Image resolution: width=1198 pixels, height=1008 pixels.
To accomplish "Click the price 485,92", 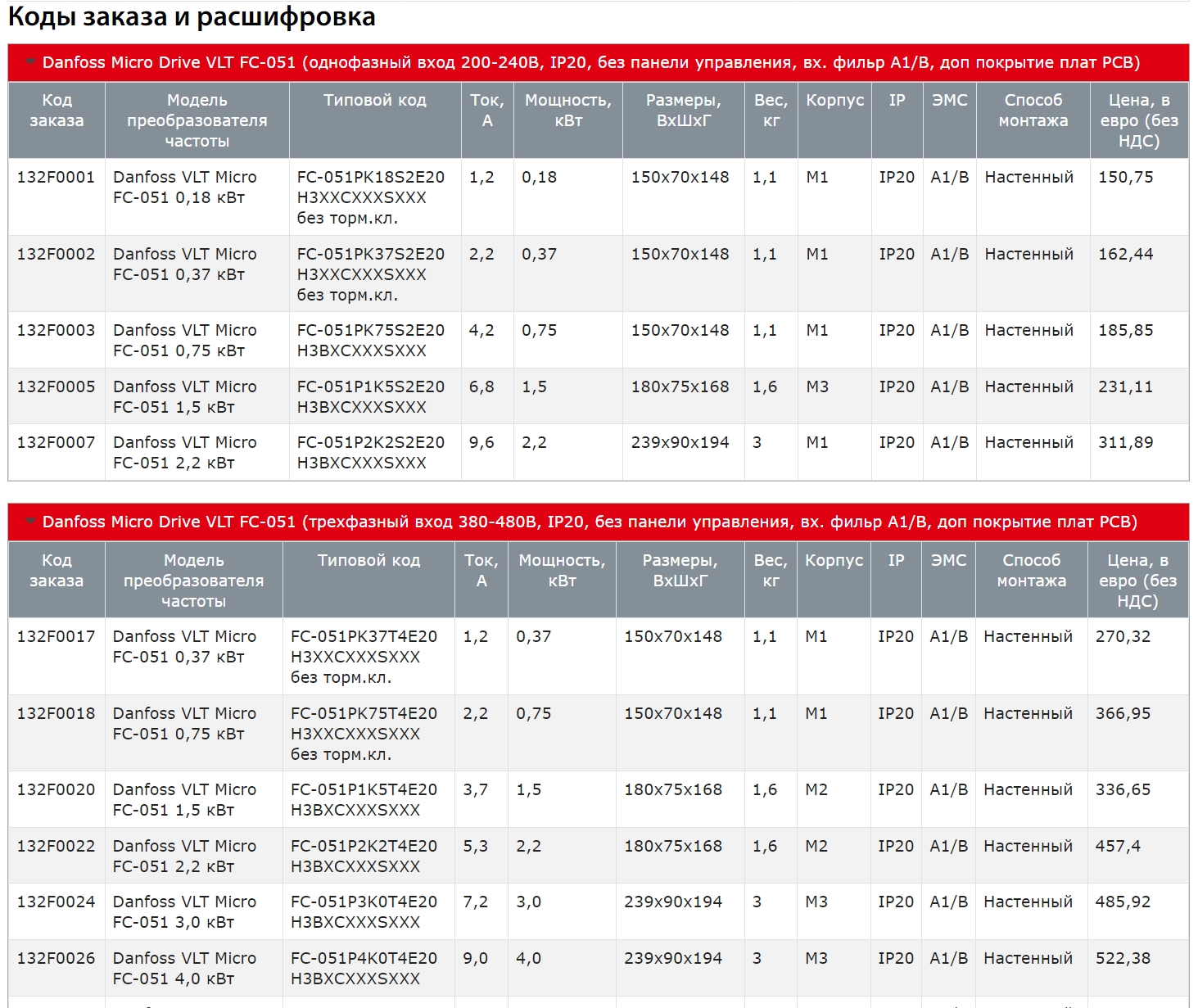I will pos(1123,902).
